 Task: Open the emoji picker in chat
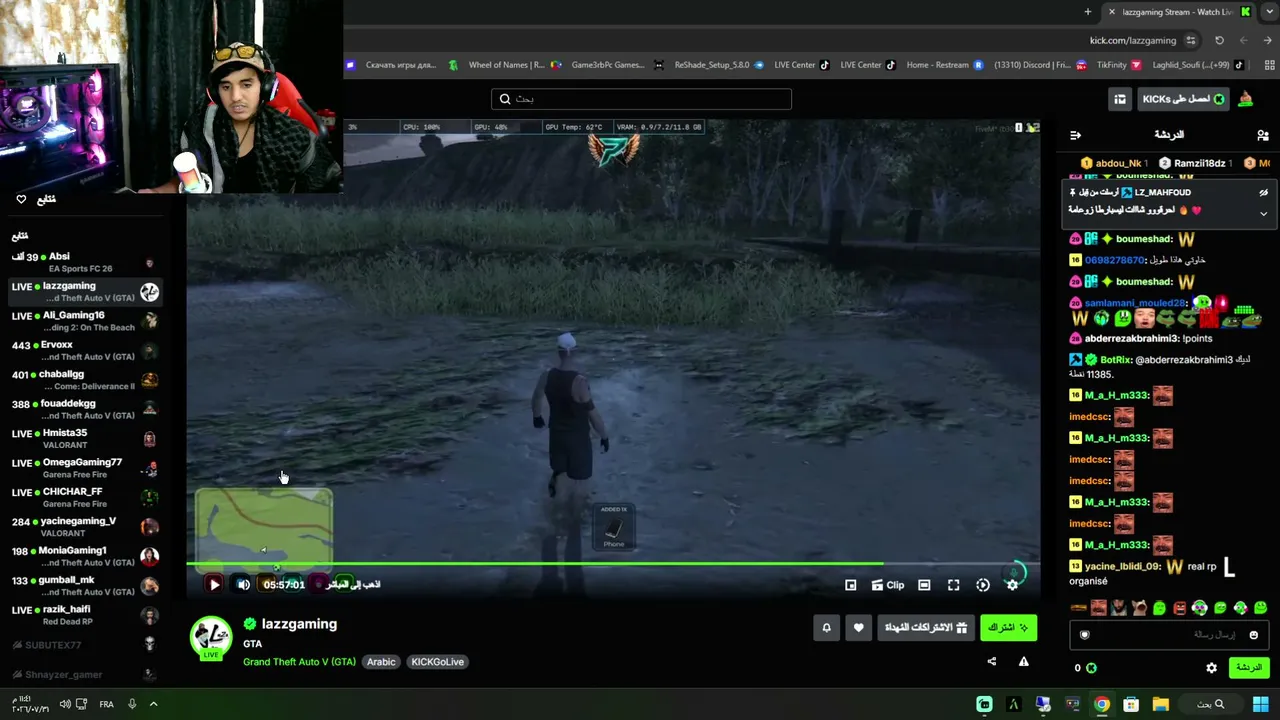(x=1254, y=635)
